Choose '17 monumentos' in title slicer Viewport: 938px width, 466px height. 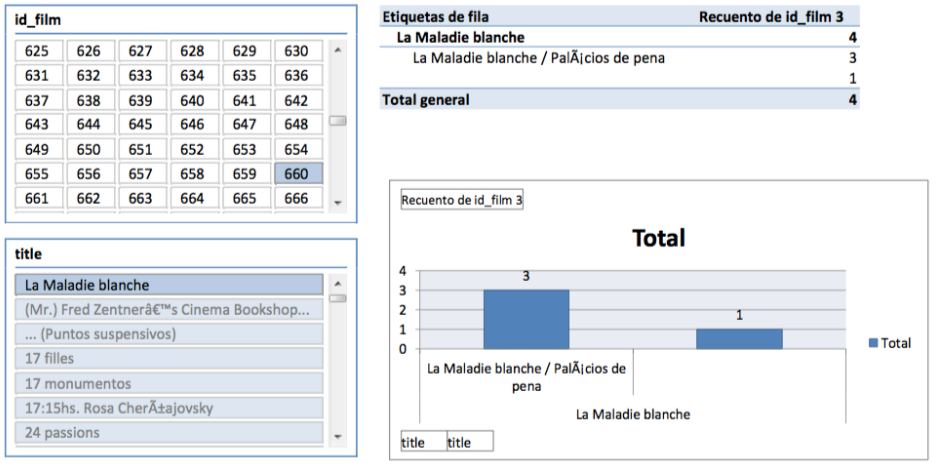pyautogui.click(x=169, y=383)
